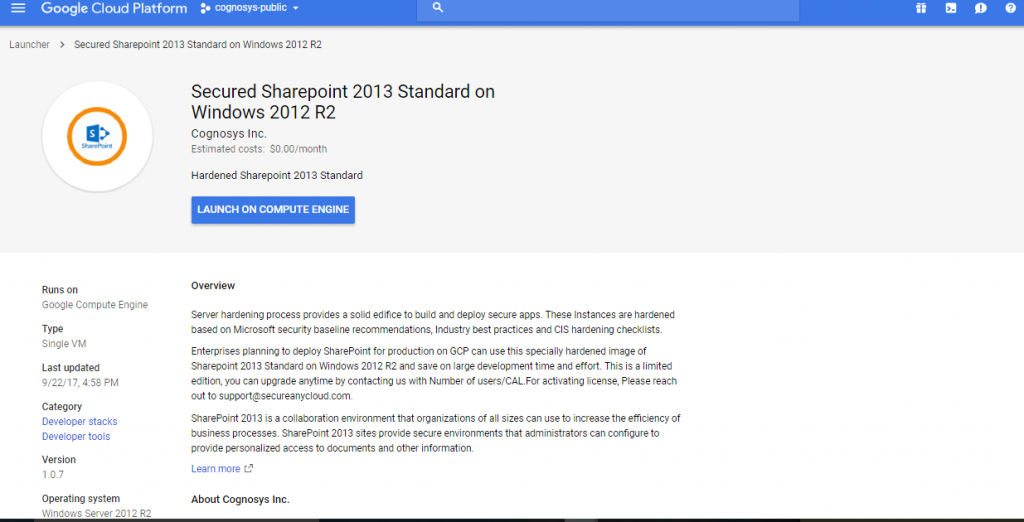
Task: Click 'About Cognosys Inc.' heading
Action: [240, 499]
